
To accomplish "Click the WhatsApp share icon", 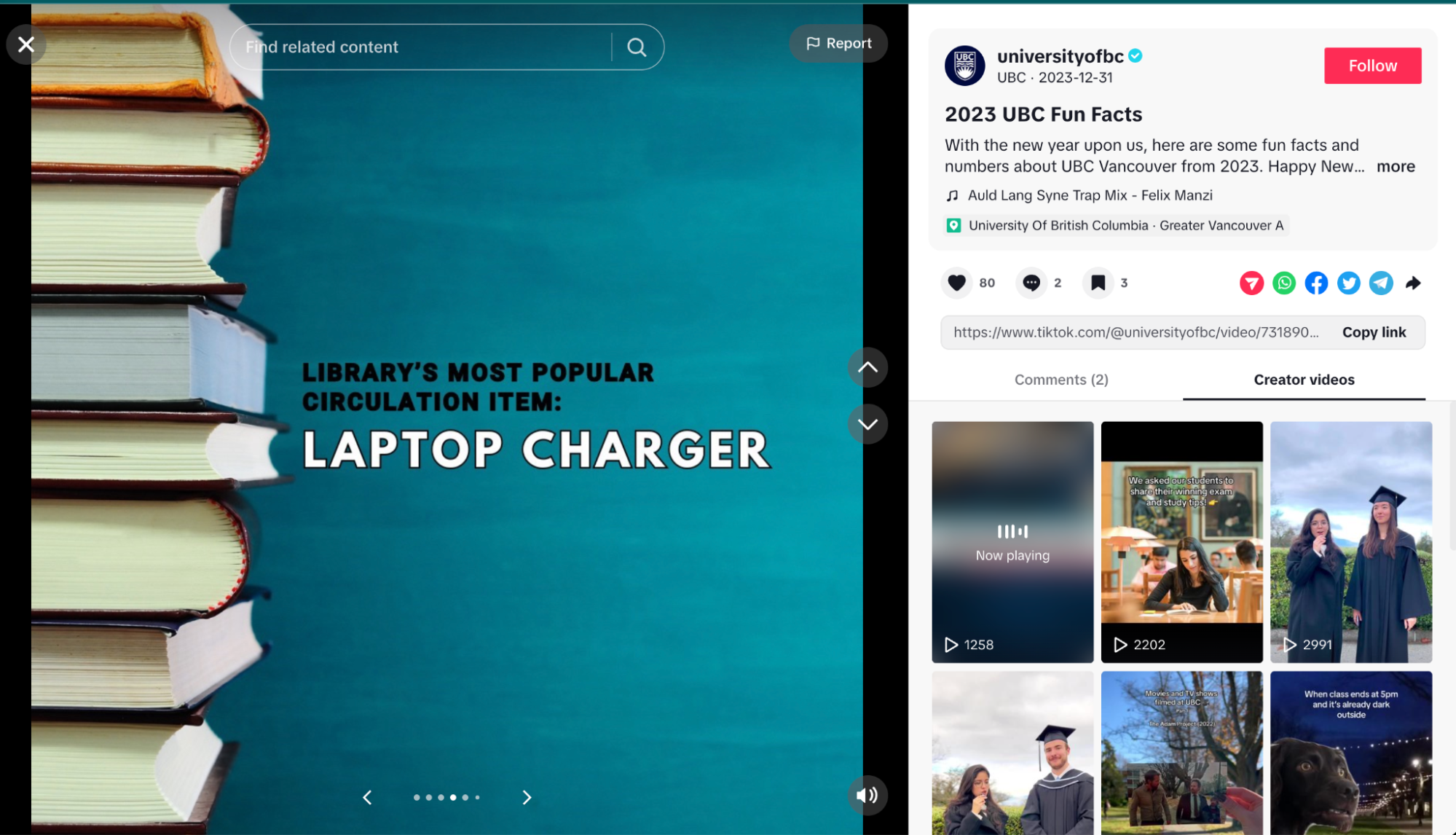I will (x=1285, y=283).
